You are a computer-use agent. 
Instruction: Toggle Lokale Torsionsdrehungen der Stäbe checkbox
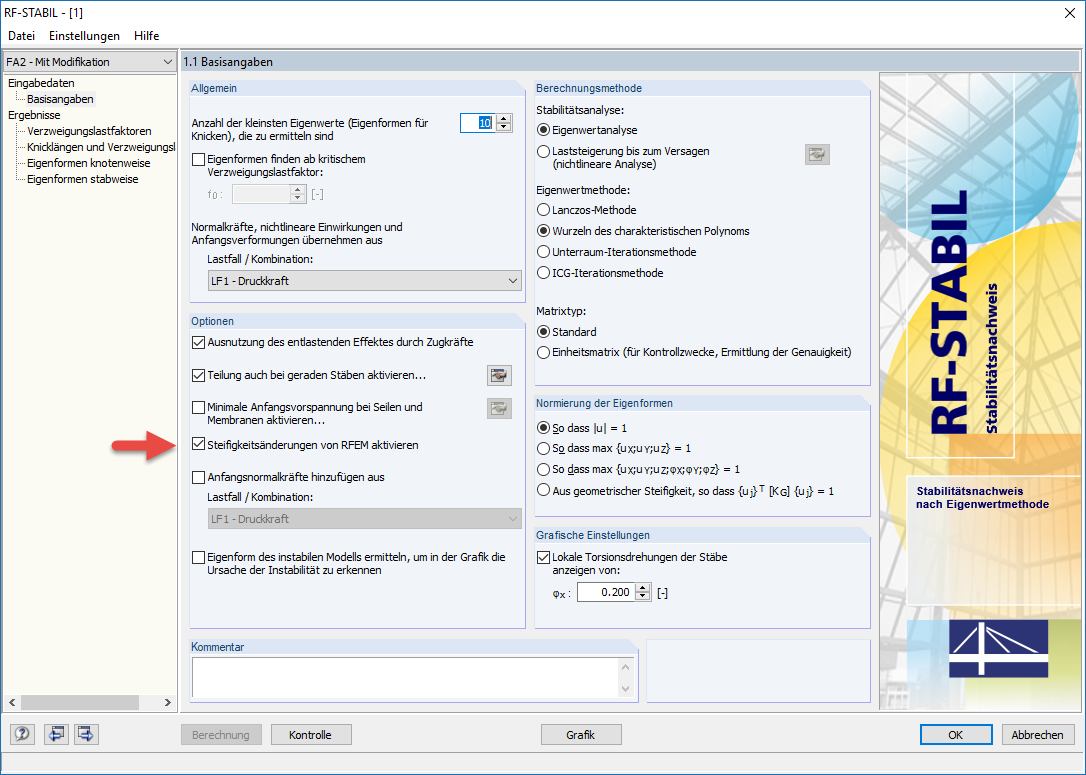pyautogui.click(x=544, y=558)
